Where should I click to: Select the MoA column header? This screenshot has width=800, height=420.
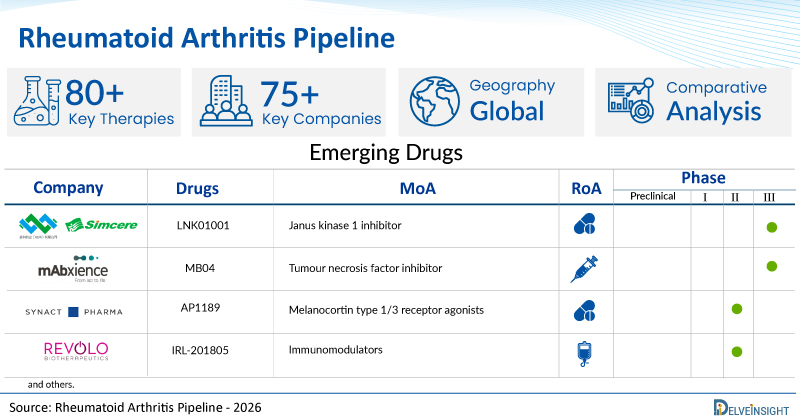click(415, 187)
